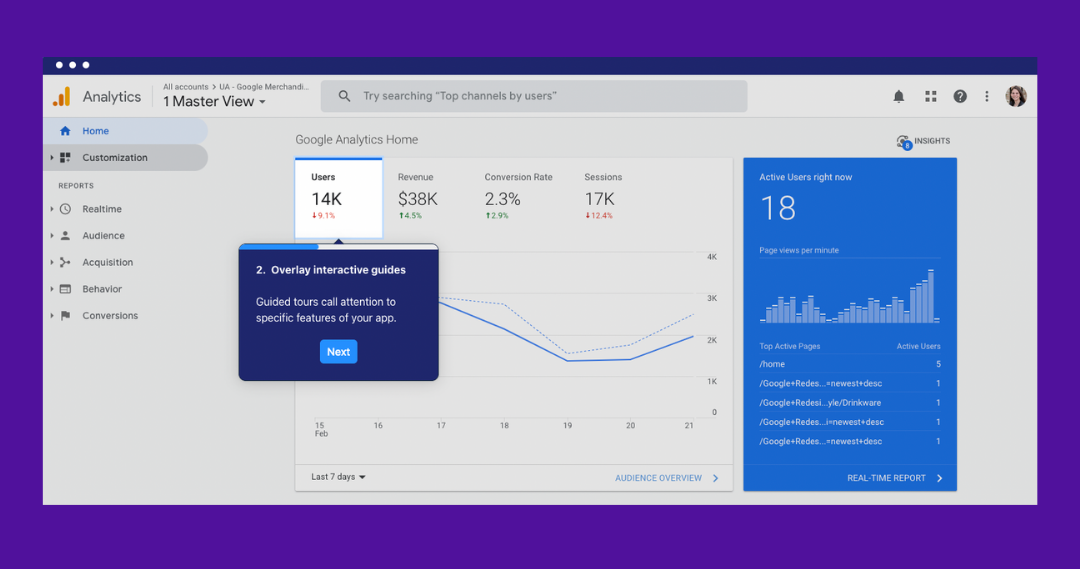Click the search input field
The height and width of the screenshot is (569, 1080).
[x=534, y=96]
